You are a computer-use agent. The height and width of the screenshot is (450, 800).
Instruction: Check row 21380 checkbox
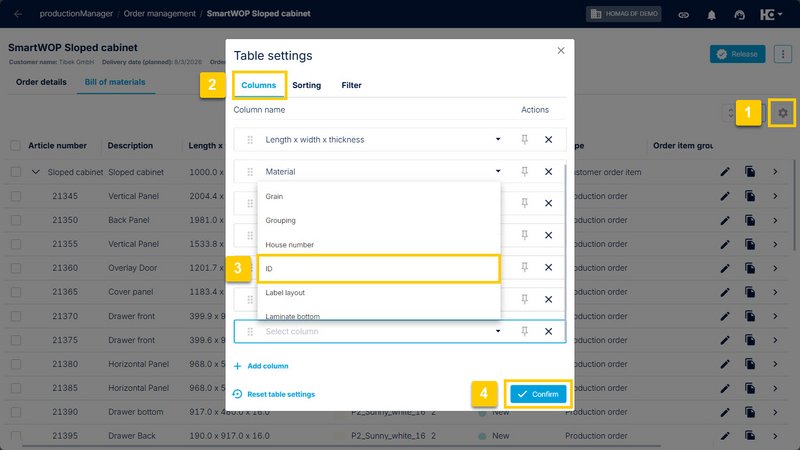coord(15,364)
